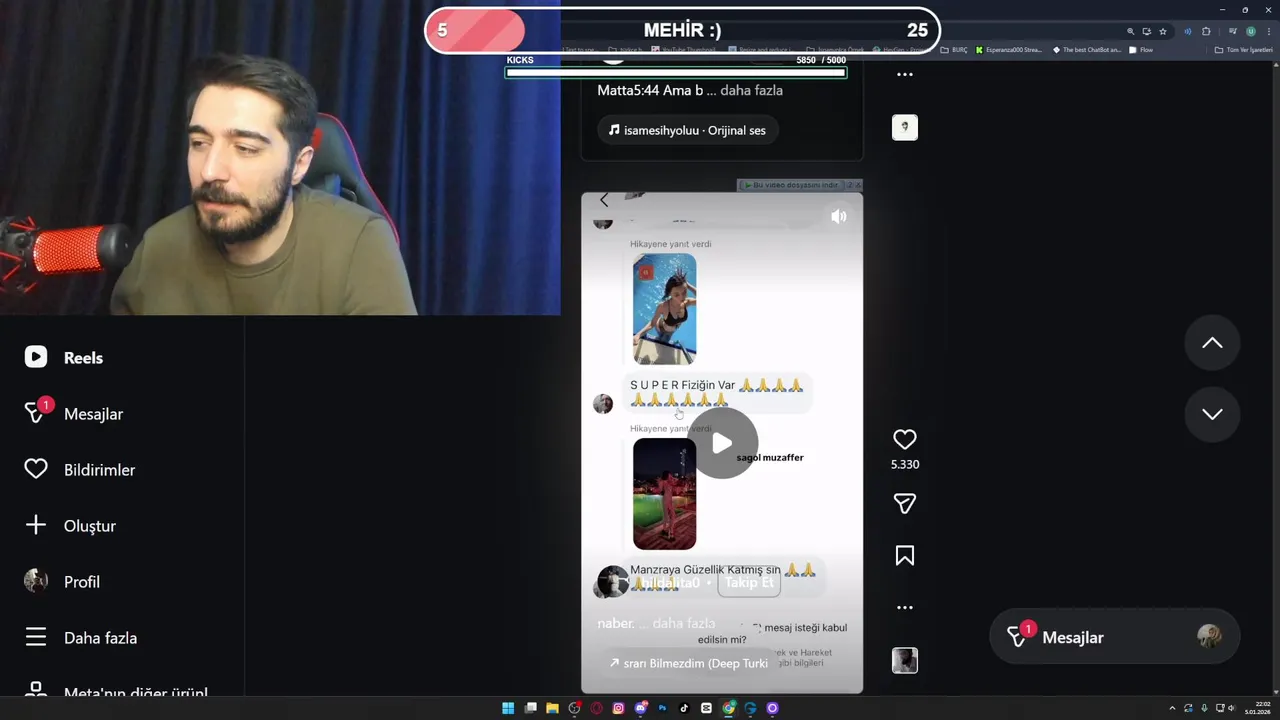Screen dimensions: 1280x720
Task: Click the plus icon beside Oluştur
Action: pyautogui.click(x=36, y=525)
